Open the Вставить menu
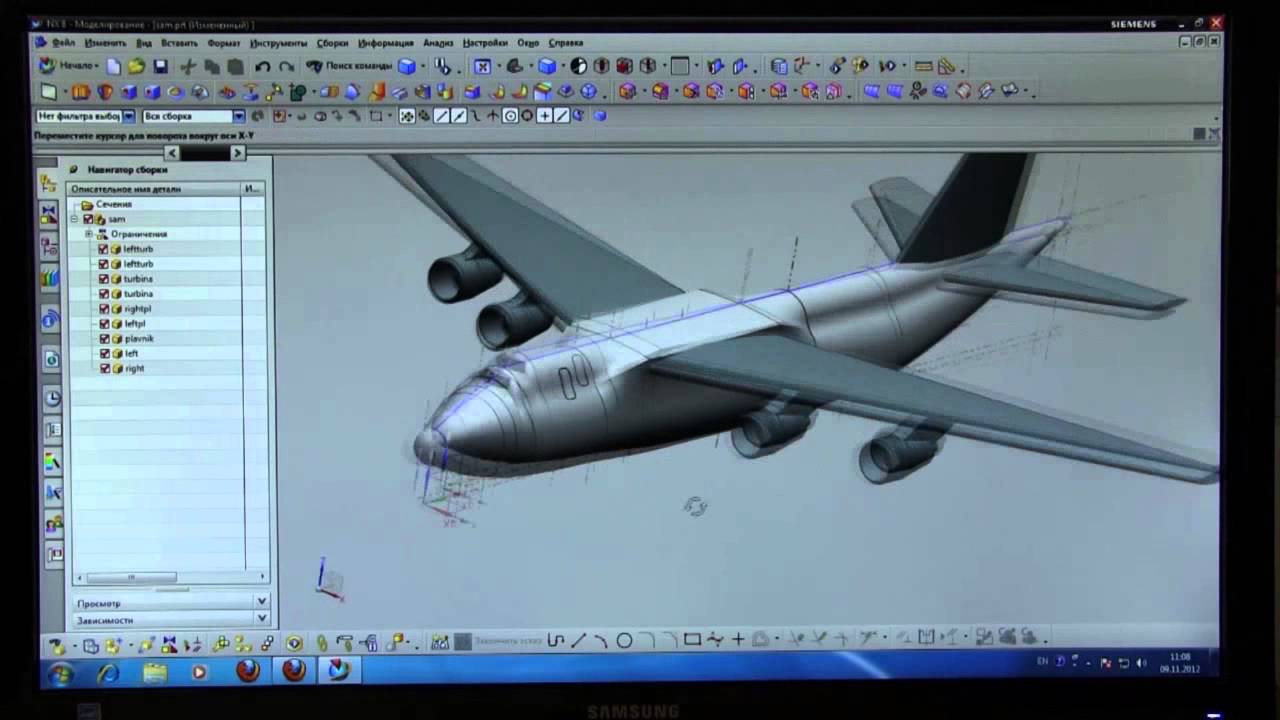 pyautogui.click(x=179, y=43)
